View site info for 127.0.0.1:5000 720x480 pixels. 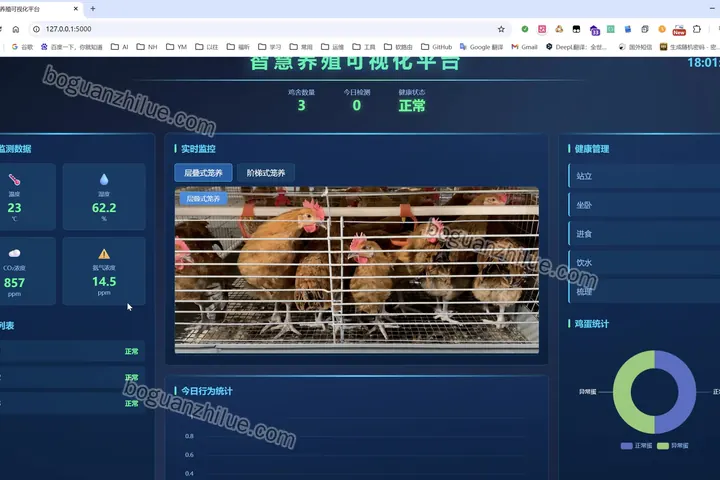[x=36, y=29]
